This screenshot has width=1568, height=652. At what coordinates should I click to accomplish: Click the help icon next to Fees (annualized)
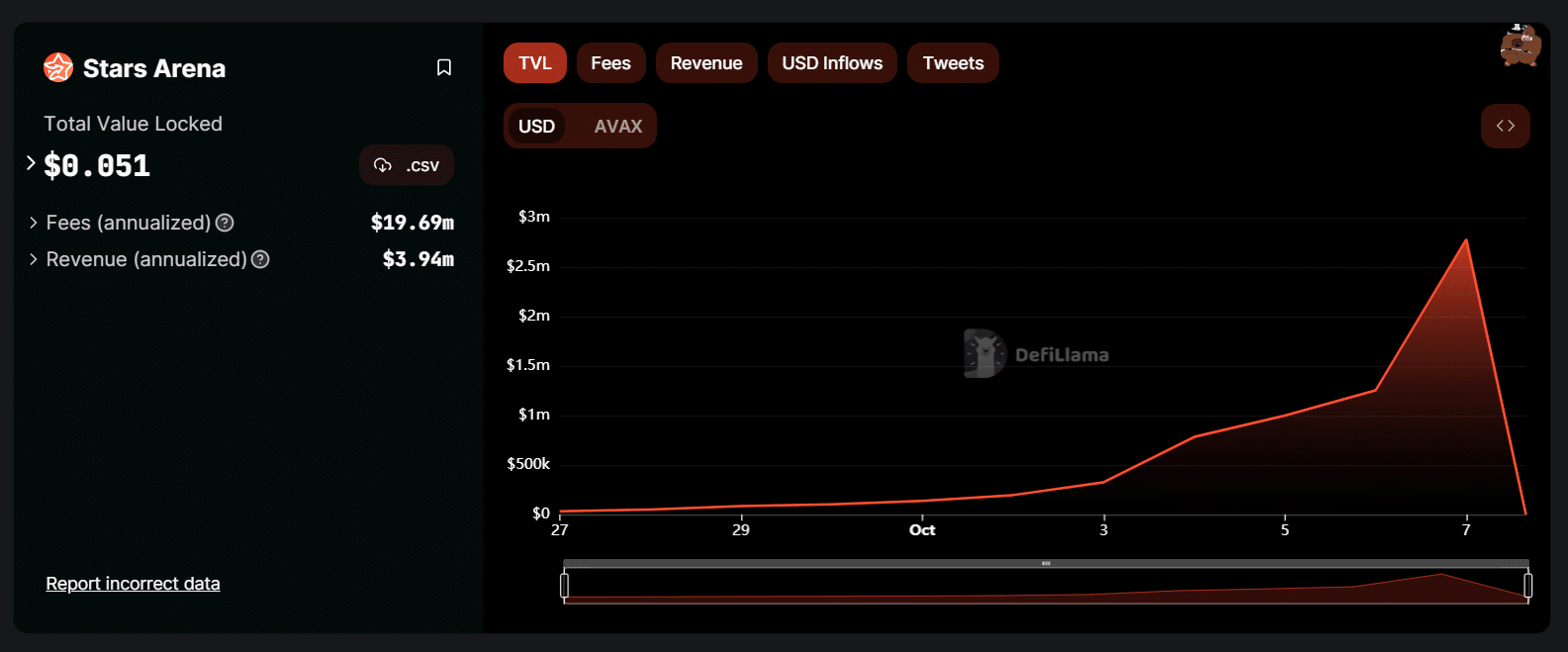coord(225,223)
